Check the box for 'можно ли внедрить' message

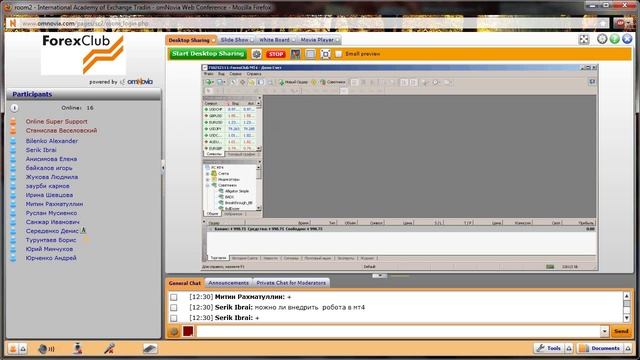click(173, 307)
